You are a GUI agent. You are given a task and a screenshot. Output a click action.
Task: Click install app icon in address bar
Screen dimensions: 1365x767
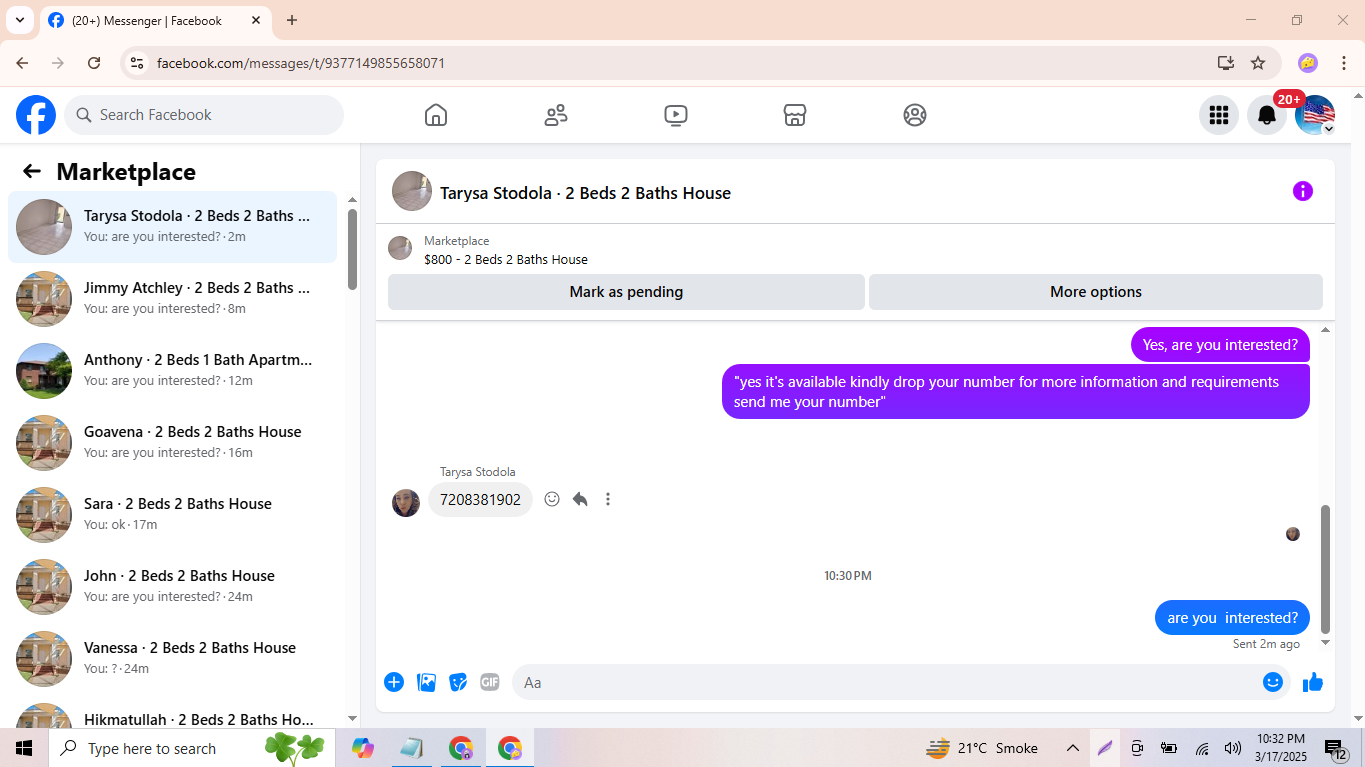coord(1226,63)
